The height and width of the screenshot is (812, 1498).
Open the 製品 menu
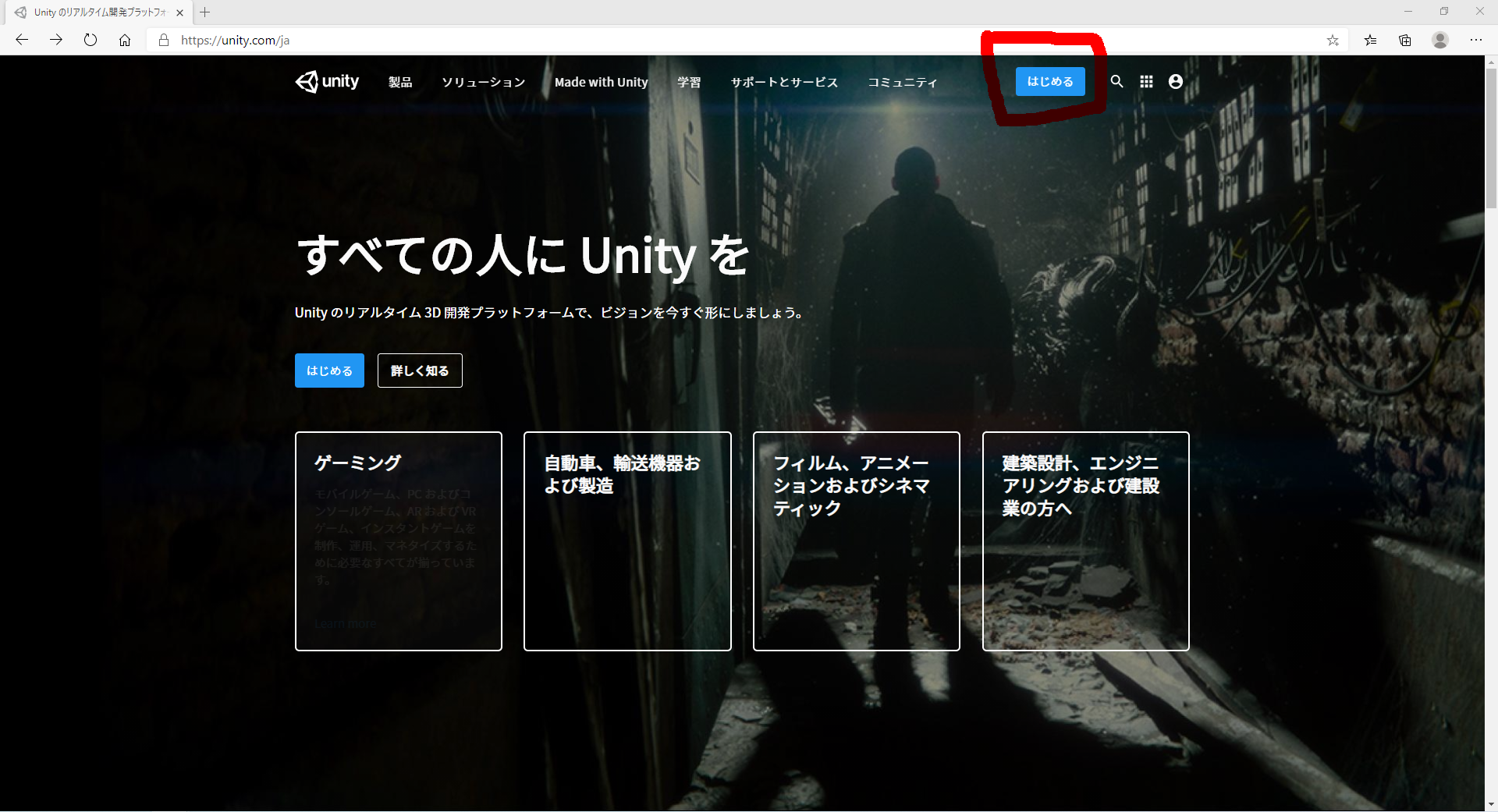400,82
